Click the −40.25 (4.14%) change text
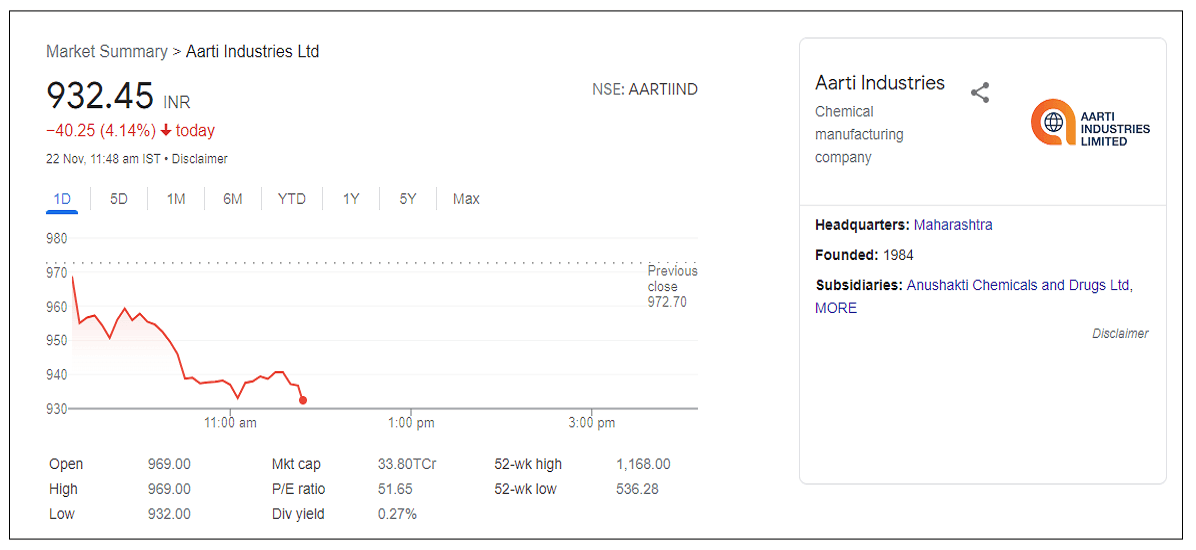The image size is (1196, 550). [101, 130]
